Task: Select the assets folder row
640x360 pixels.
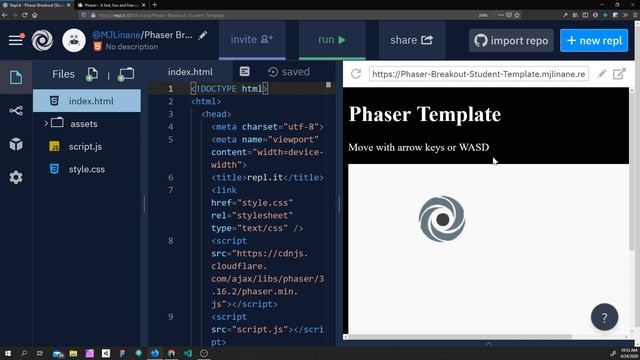Action: [x=87, y=123]
